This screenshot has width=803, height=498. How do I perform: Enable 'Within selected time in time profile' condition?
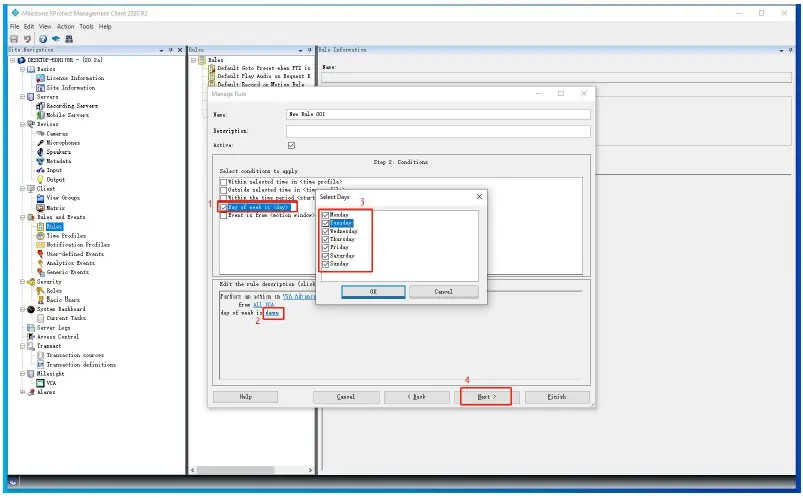(x=223, y=182)
